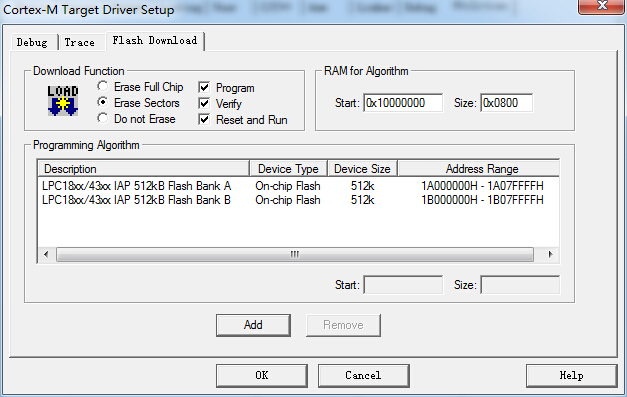Click the LOAD download icon
The width and height of the screenshot is (627, 397).
[63, 101]
